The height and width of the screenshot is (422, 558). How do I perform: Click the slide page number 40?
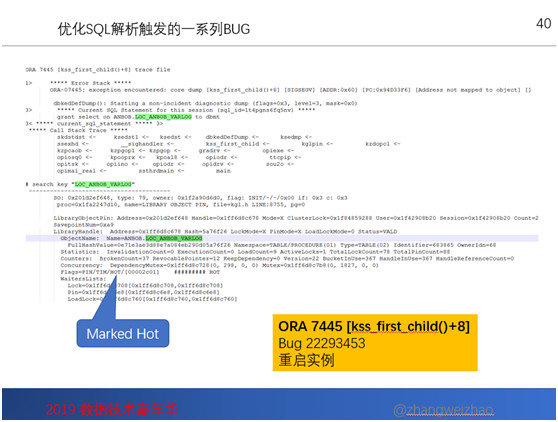click(543, 24)
